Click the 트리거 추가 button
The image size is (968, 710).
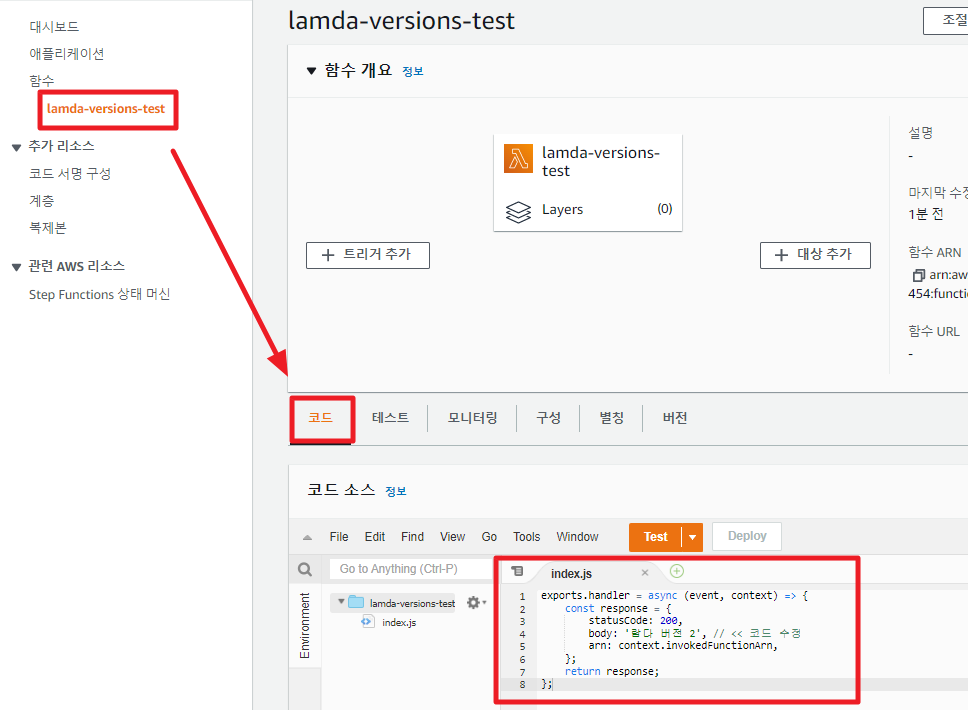(368, 255)
